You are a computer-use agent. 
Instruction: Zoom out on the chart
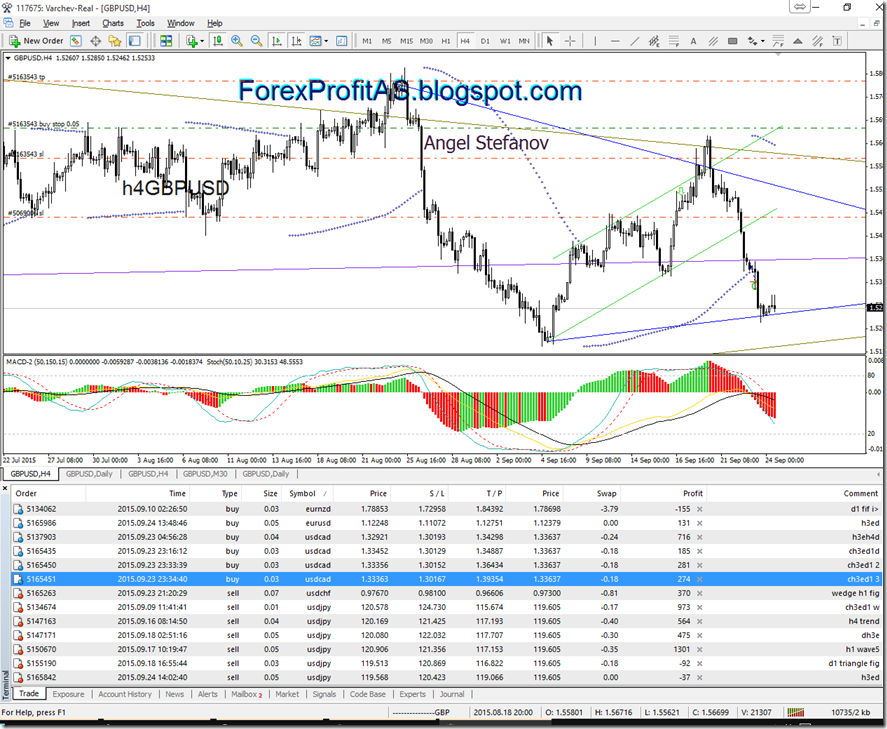pyautogui.click(x=256, y=41)
